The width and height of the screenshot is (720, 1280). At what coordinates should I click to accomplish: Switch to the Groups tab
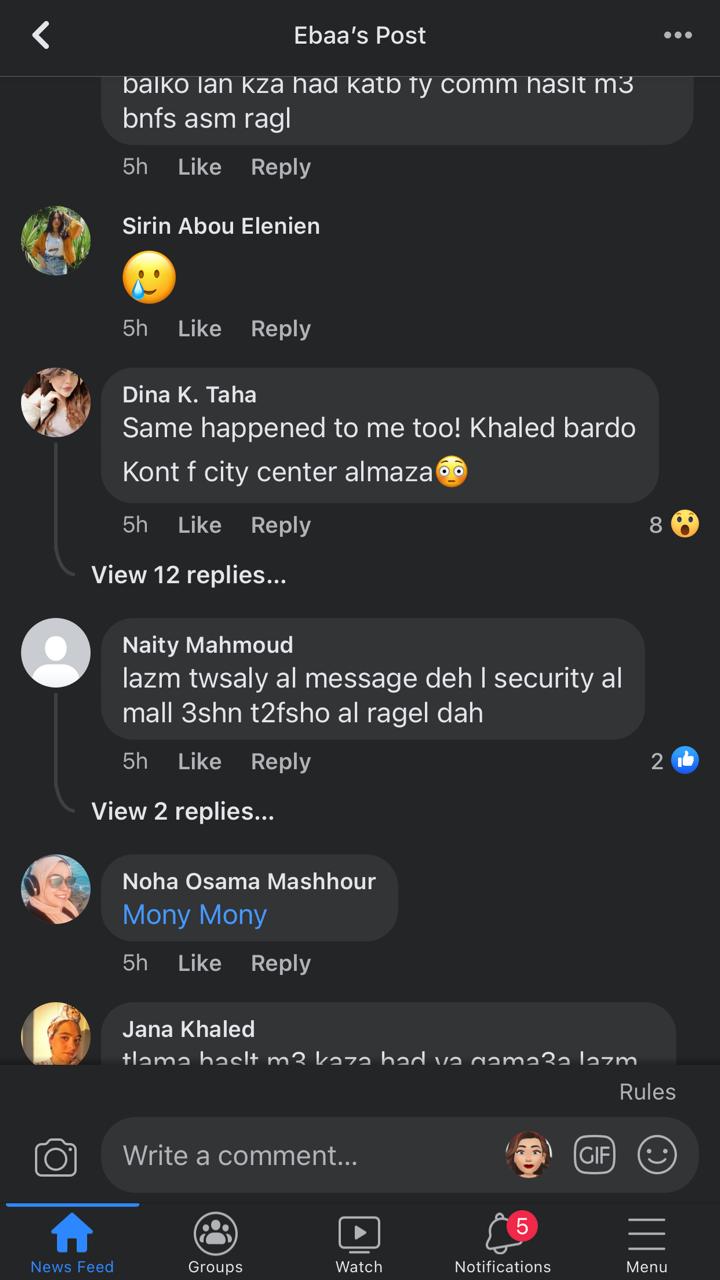point(215,1245)
